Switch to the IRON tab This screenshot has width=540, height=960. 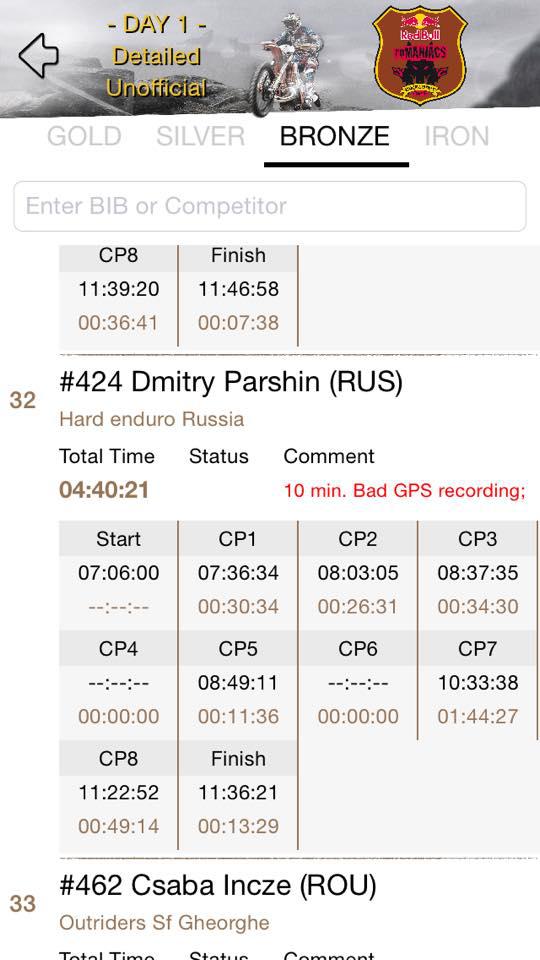[x=457, y=136]
